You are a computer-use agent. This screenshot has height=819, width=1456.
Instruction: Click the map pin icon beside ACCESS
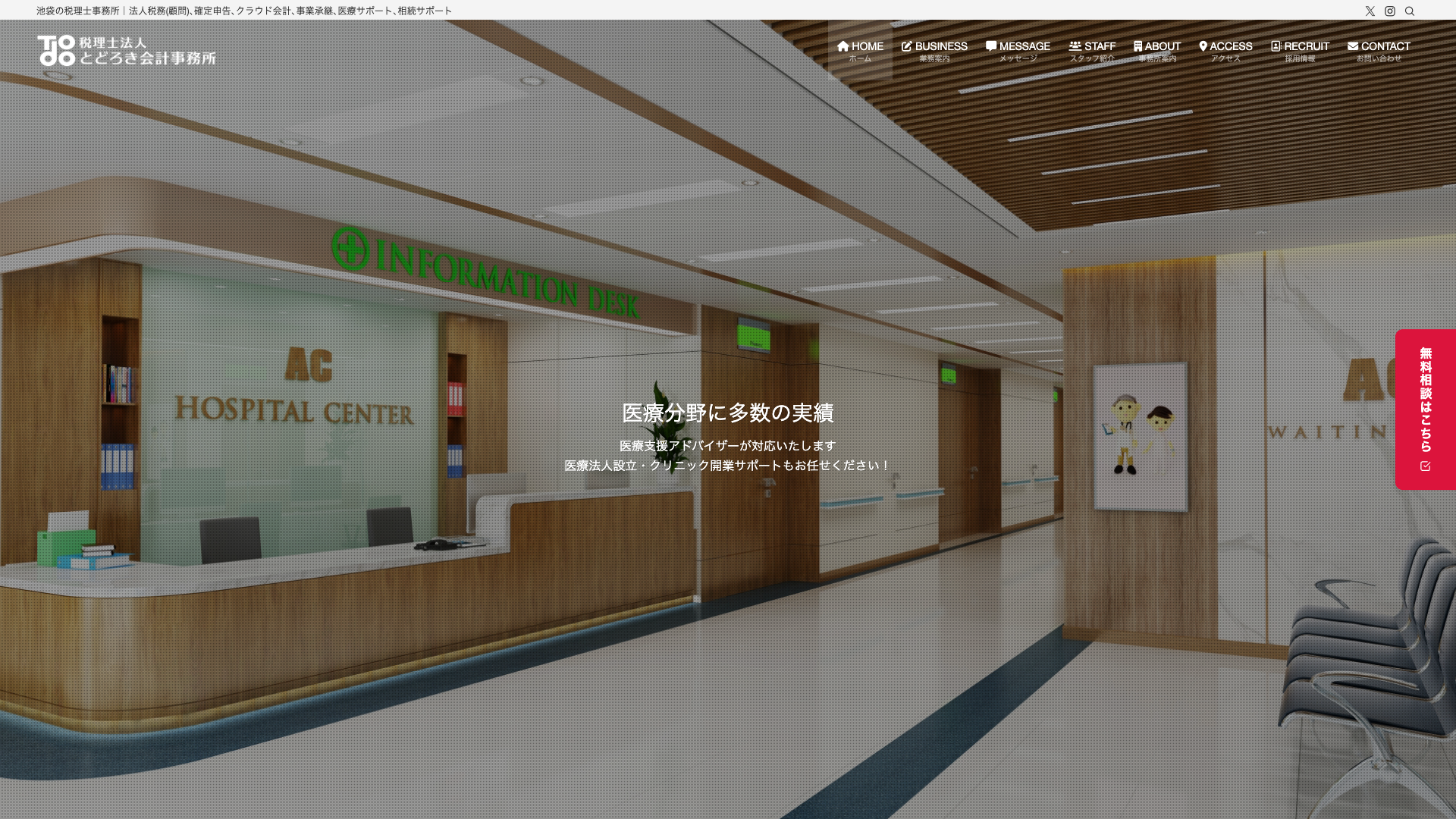tap(1203, 46)
